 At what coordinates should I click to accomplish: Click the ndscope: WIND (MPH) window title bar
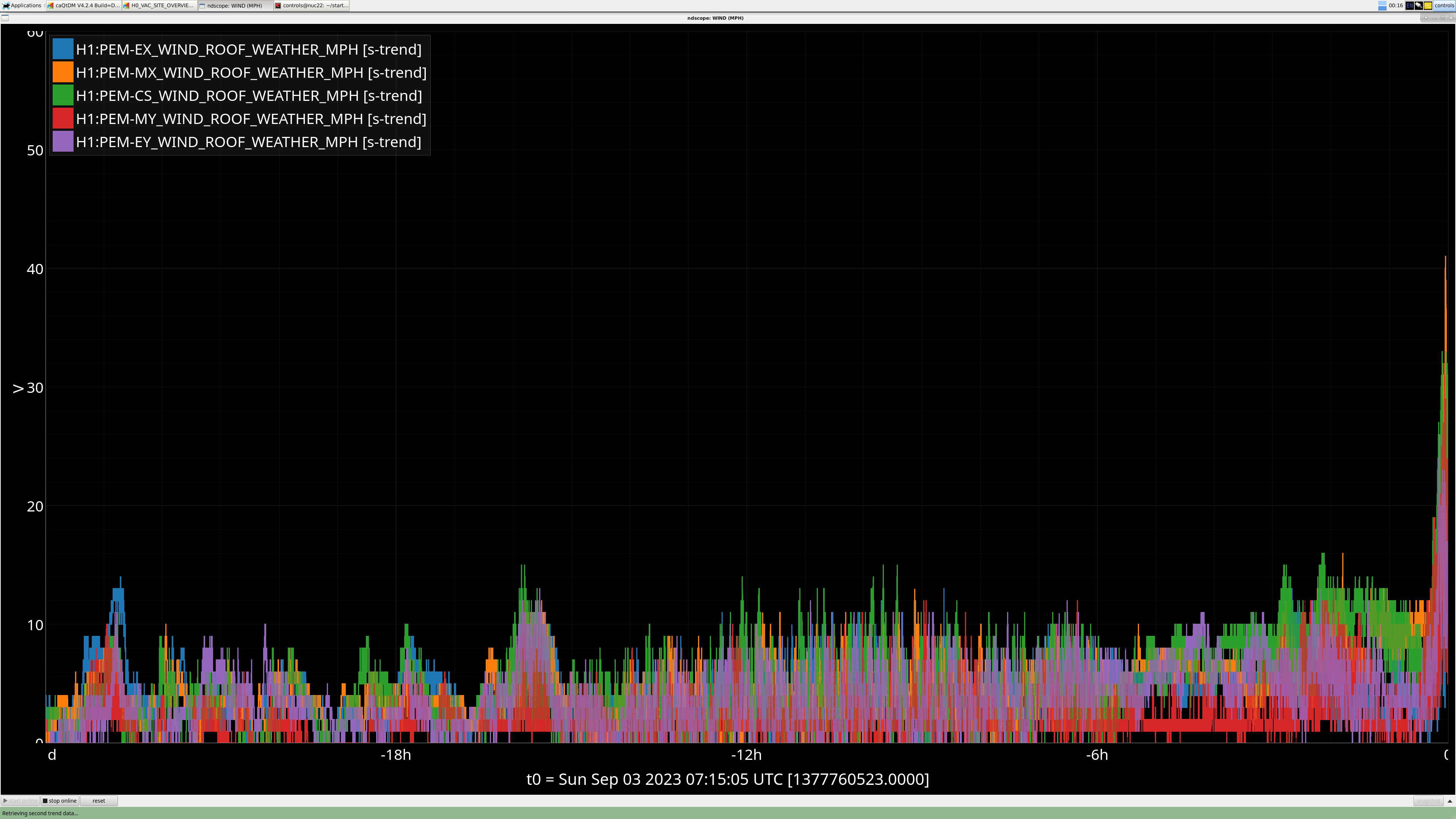click(x=715, y=18)
